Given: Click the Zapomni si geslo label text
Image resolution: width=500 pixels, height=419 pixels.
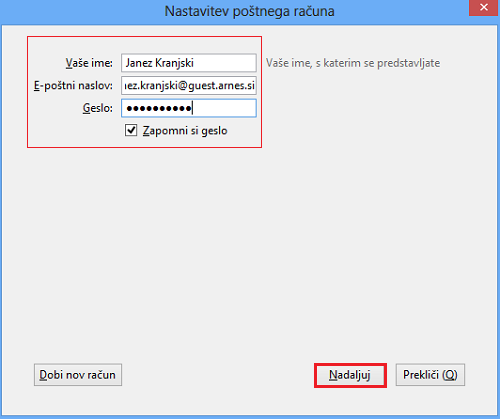Looking at the screenshot, I should coord(185,131).
